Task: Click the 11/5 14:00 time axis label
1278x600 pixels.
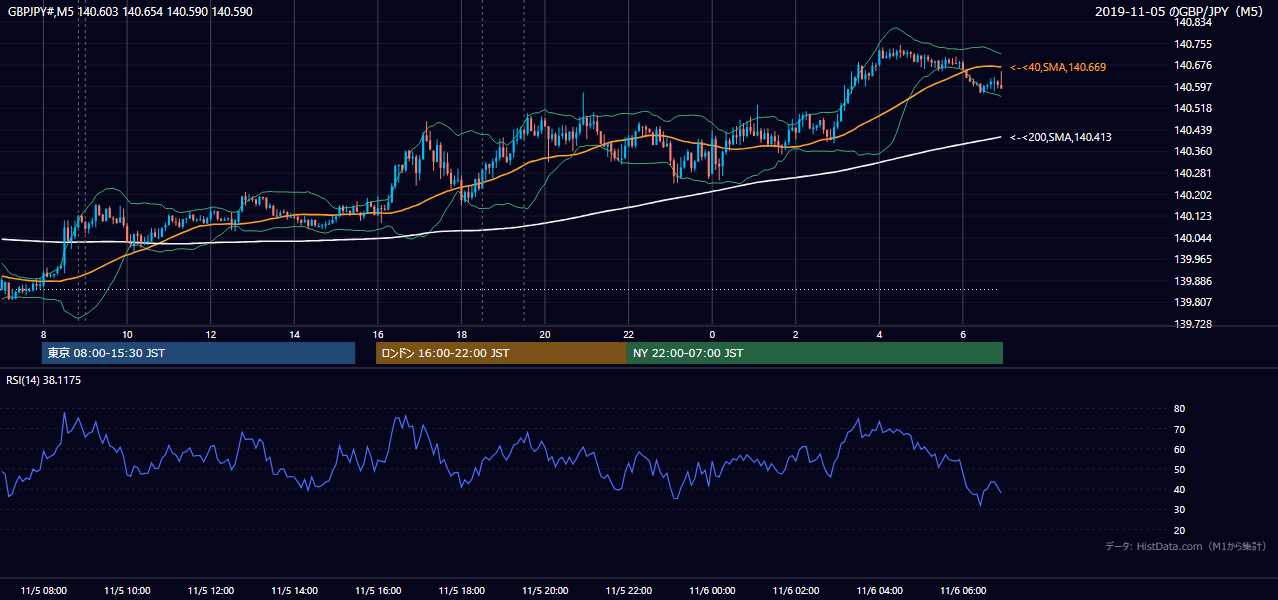Action: tap(294, 591)
